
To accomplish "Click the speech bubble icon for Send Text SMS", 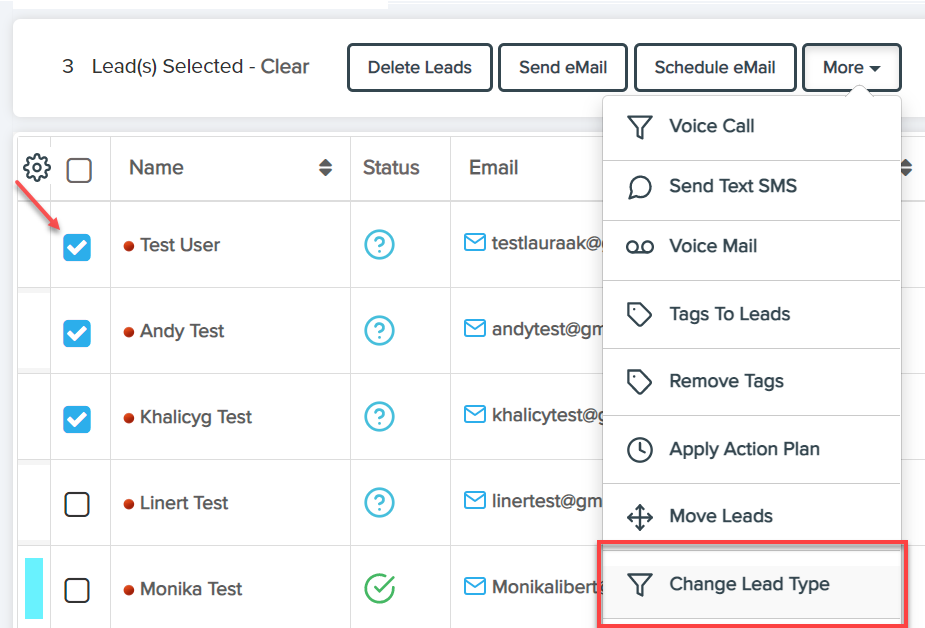I will coord(640,187).
